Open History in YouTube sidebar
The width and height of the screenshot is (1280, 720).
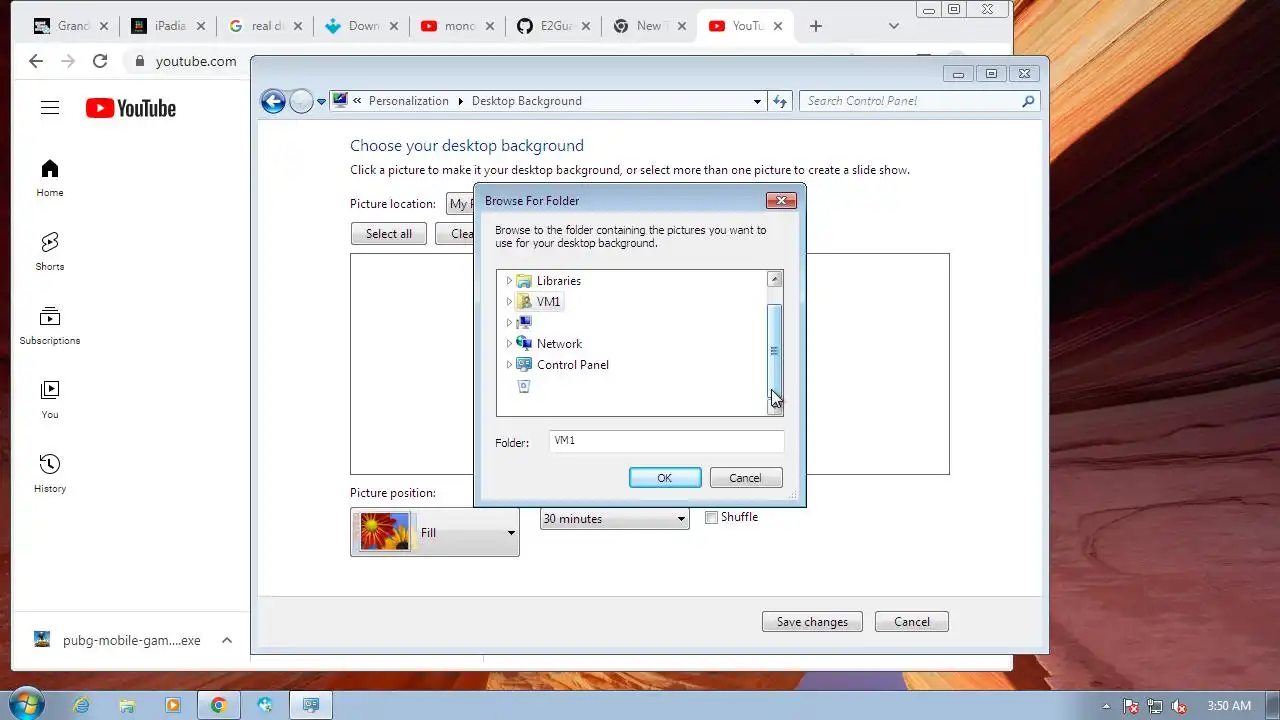[50, 474]
